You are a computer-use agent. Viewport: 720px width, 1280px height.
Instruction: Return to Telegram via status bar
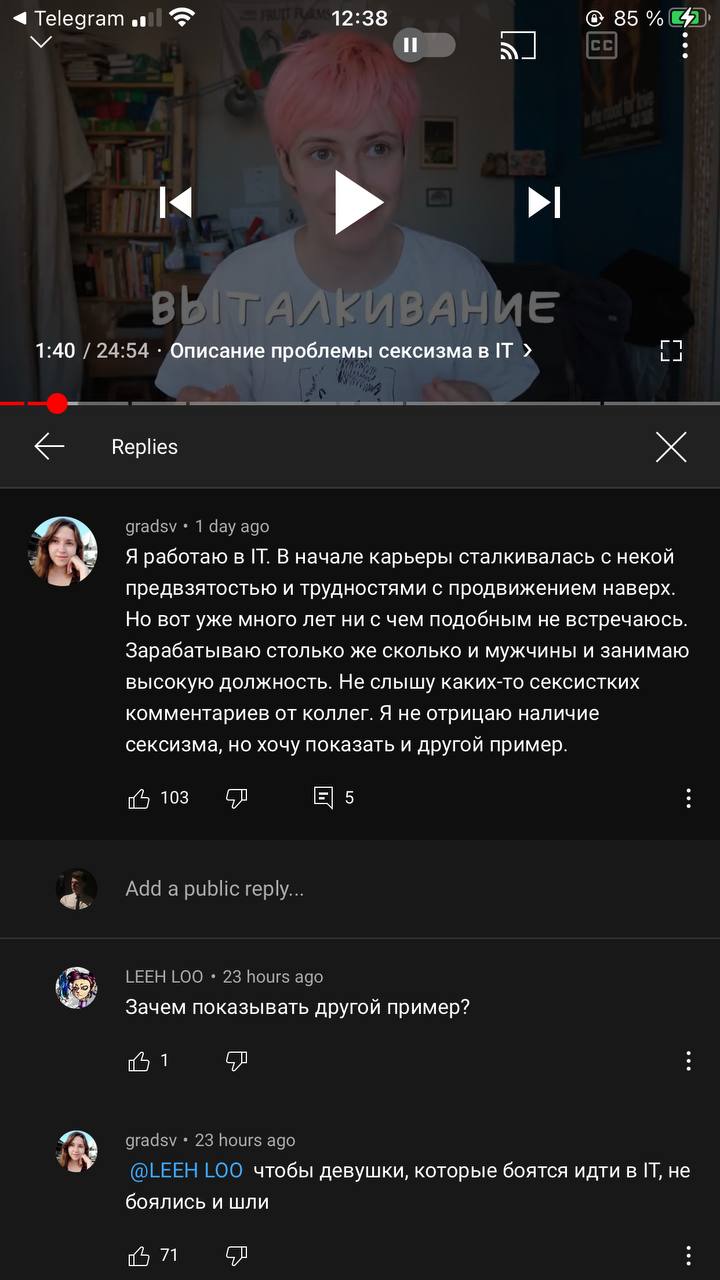pyautogui.click(x=68, y=18)
